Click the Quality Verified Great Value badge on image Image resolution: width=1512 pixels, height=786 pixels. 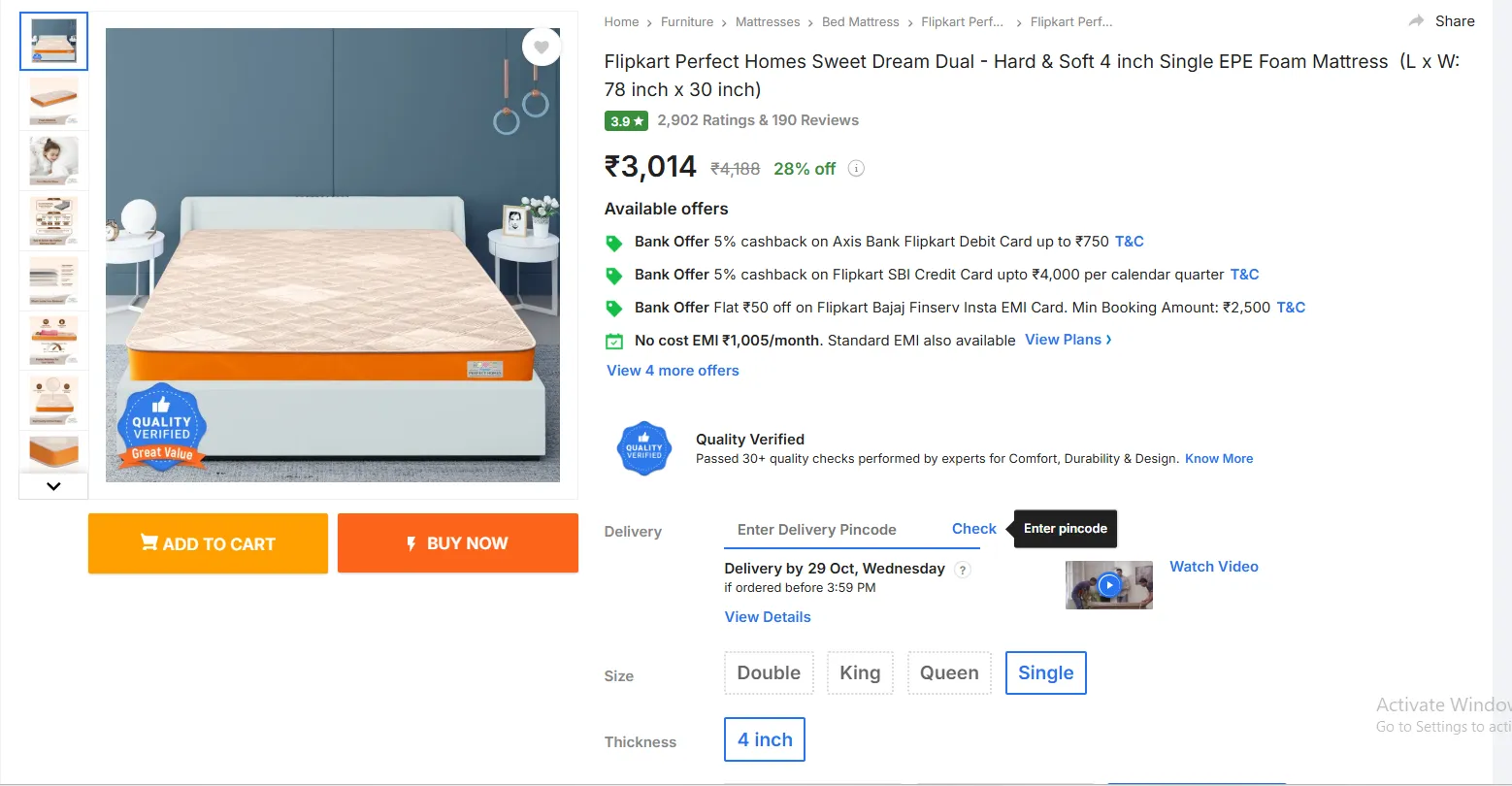point(161,428)
